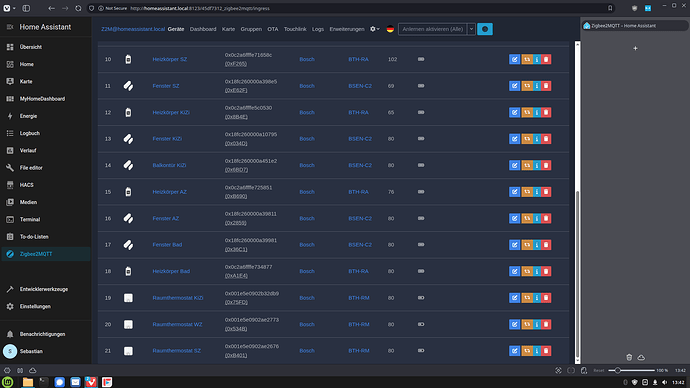Open Raumthermostat WZ device link
The height and width of the screenshot is (388, 690).
[177, 324]
